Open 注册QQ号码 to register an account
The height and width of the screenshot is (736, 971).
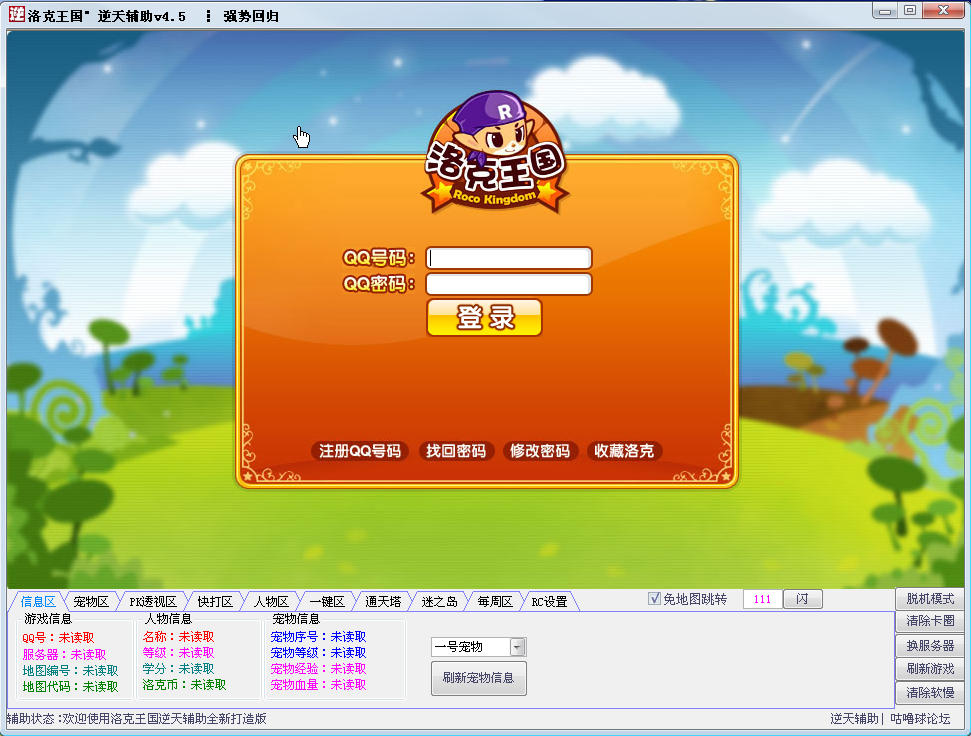pos(360,451)
